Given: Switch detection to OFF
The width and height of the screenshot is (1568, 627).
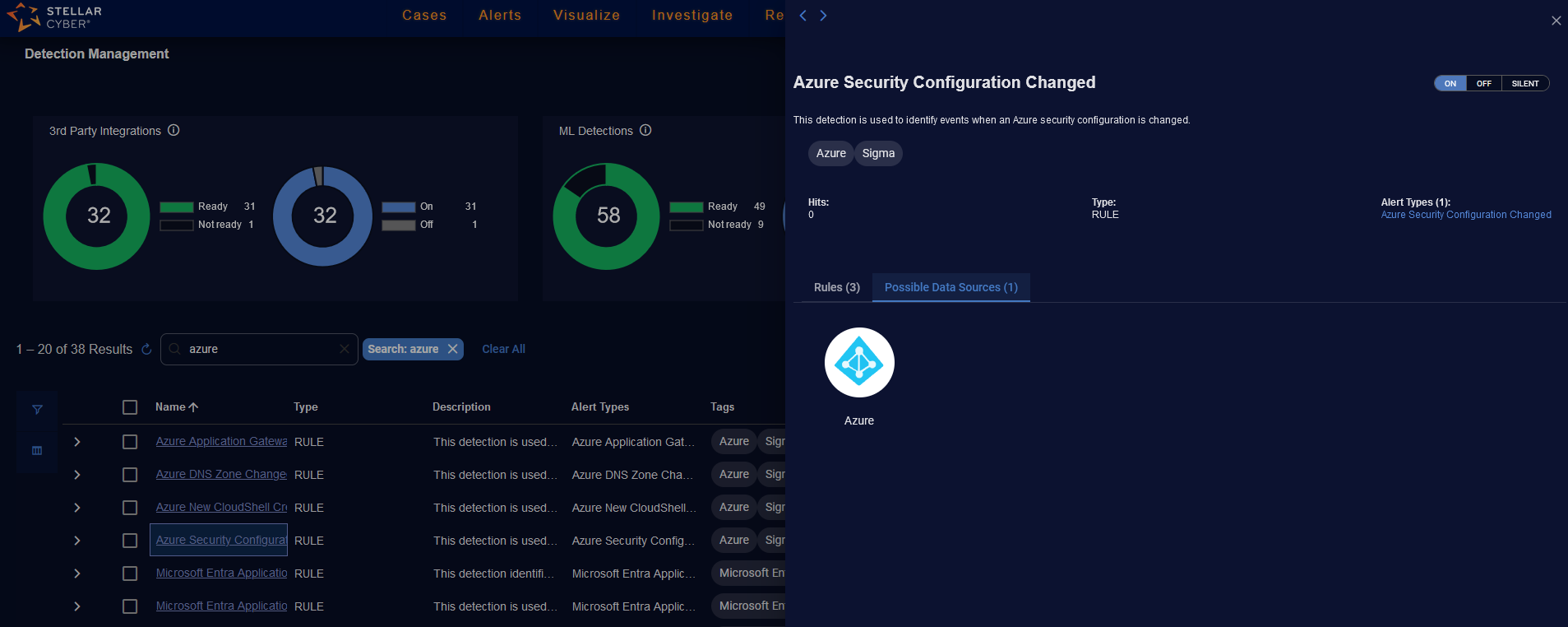Looking at the screenshot, I should pos(1483,83).
